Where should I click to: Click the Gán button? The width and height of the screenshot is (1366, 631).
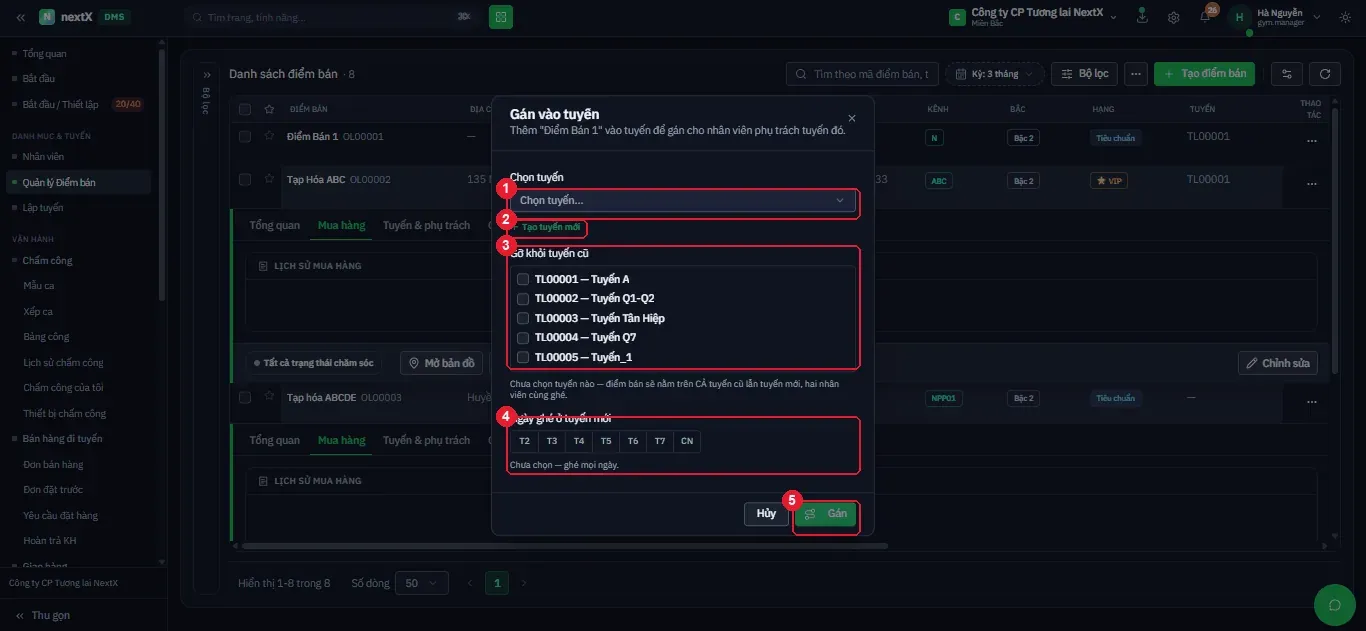coord(826,514)
